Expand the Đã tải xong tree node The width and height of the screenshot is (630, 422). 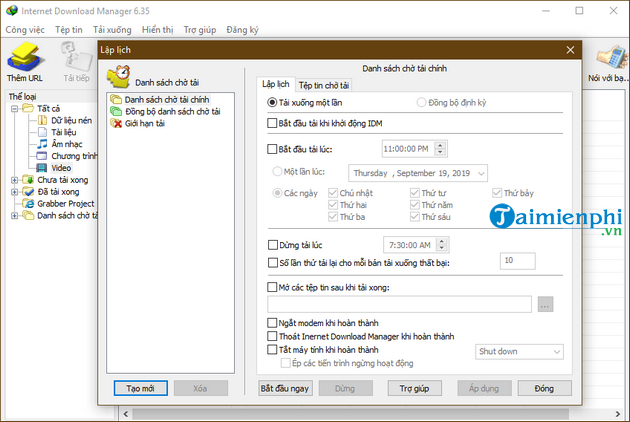tap(14, 192)
